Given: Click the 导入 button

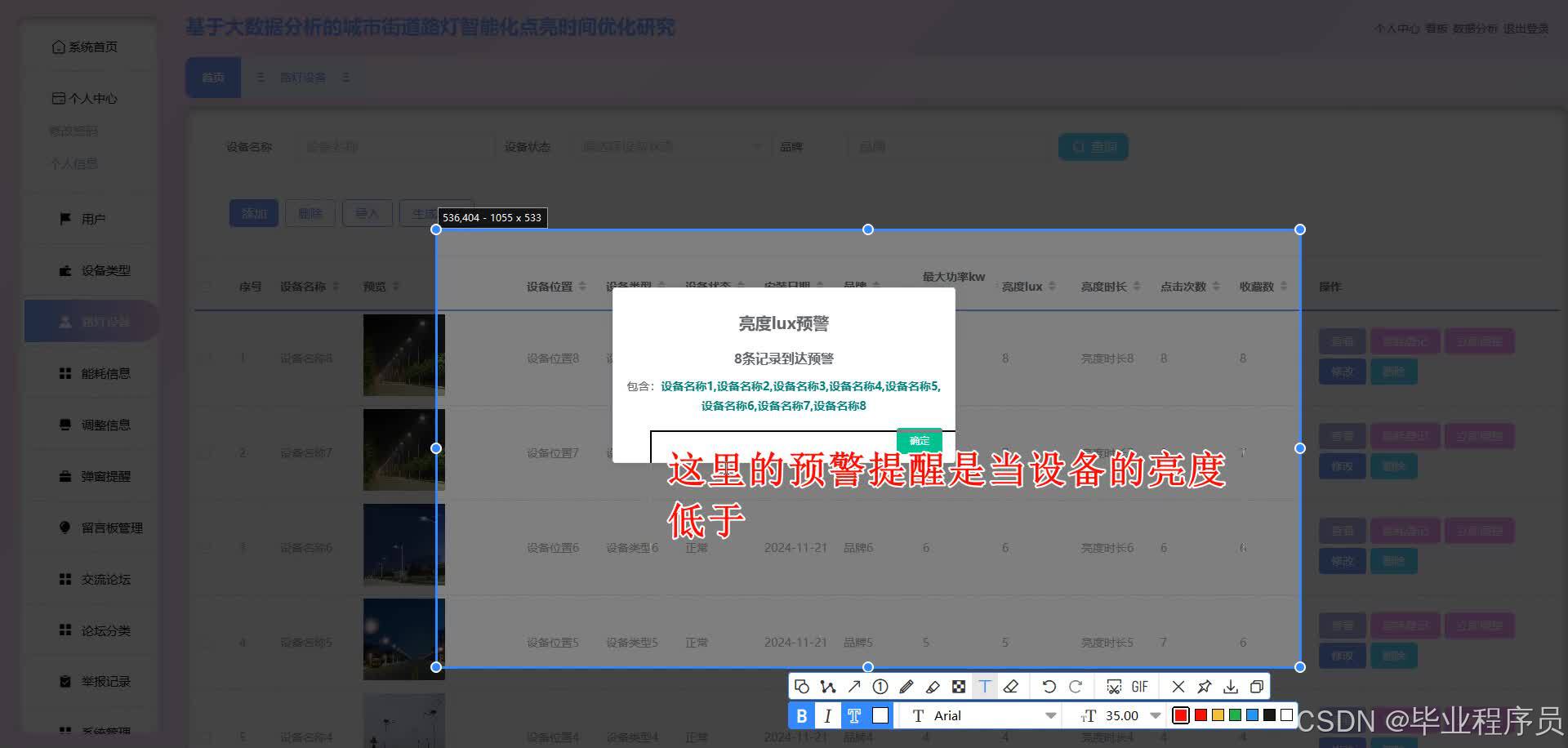Looking at the screenshot, I should (x=367, y=213).
